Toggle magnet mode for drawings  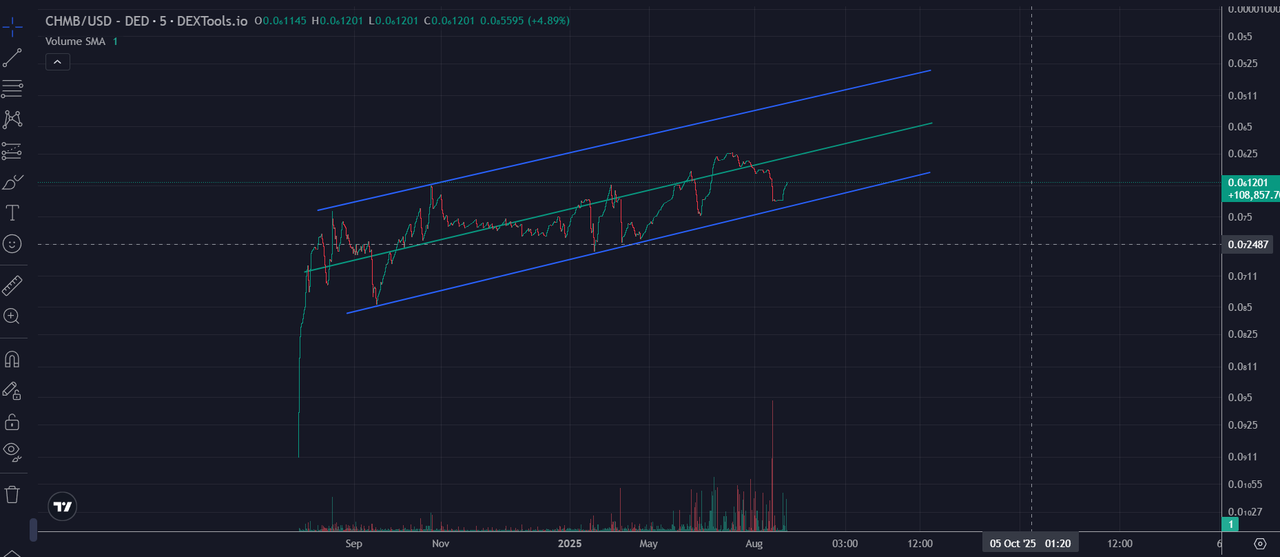point(12,358)
